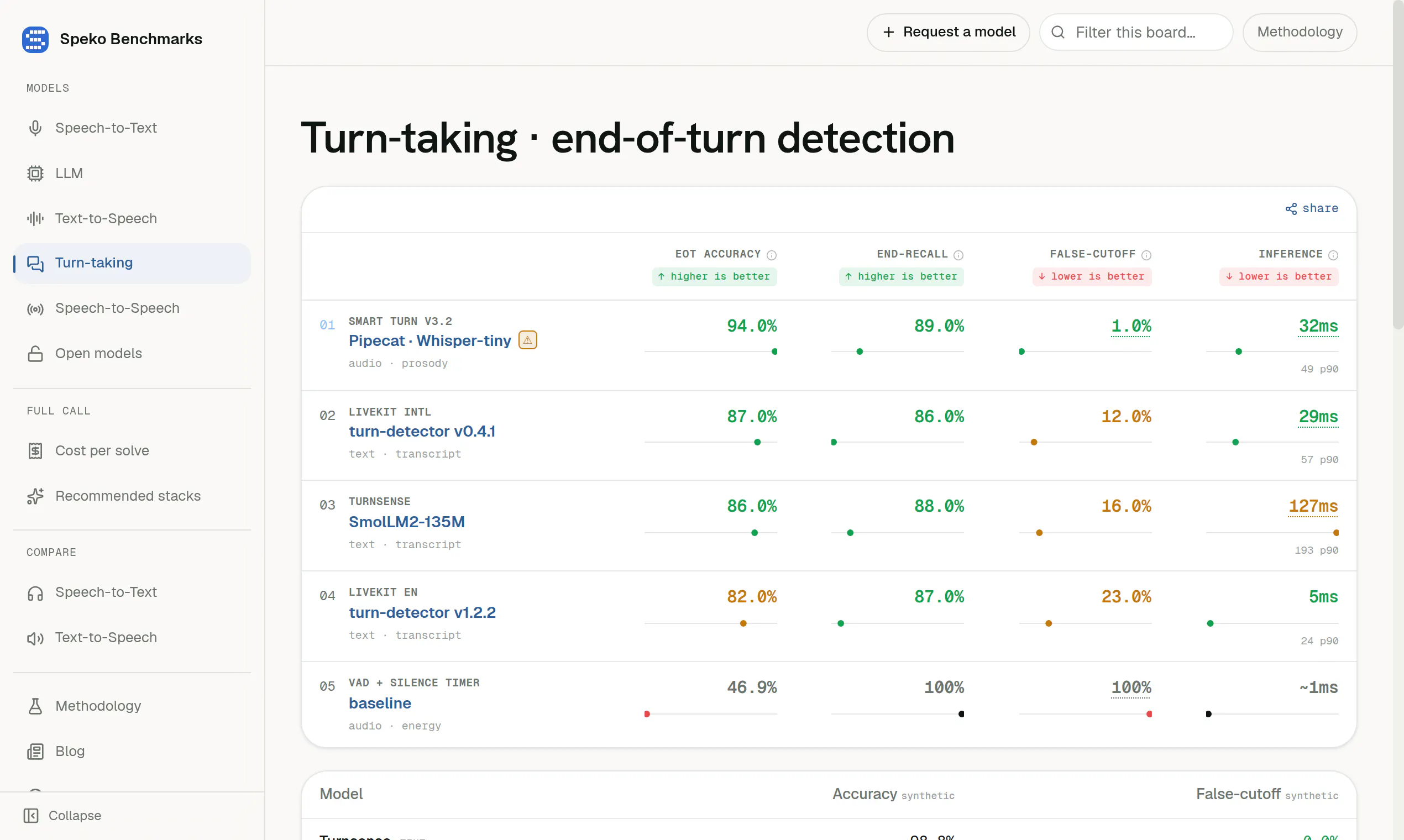Click the 29ms inference value
The width and height of the screenshot is (1404, 840).
tap(1318, 416)
